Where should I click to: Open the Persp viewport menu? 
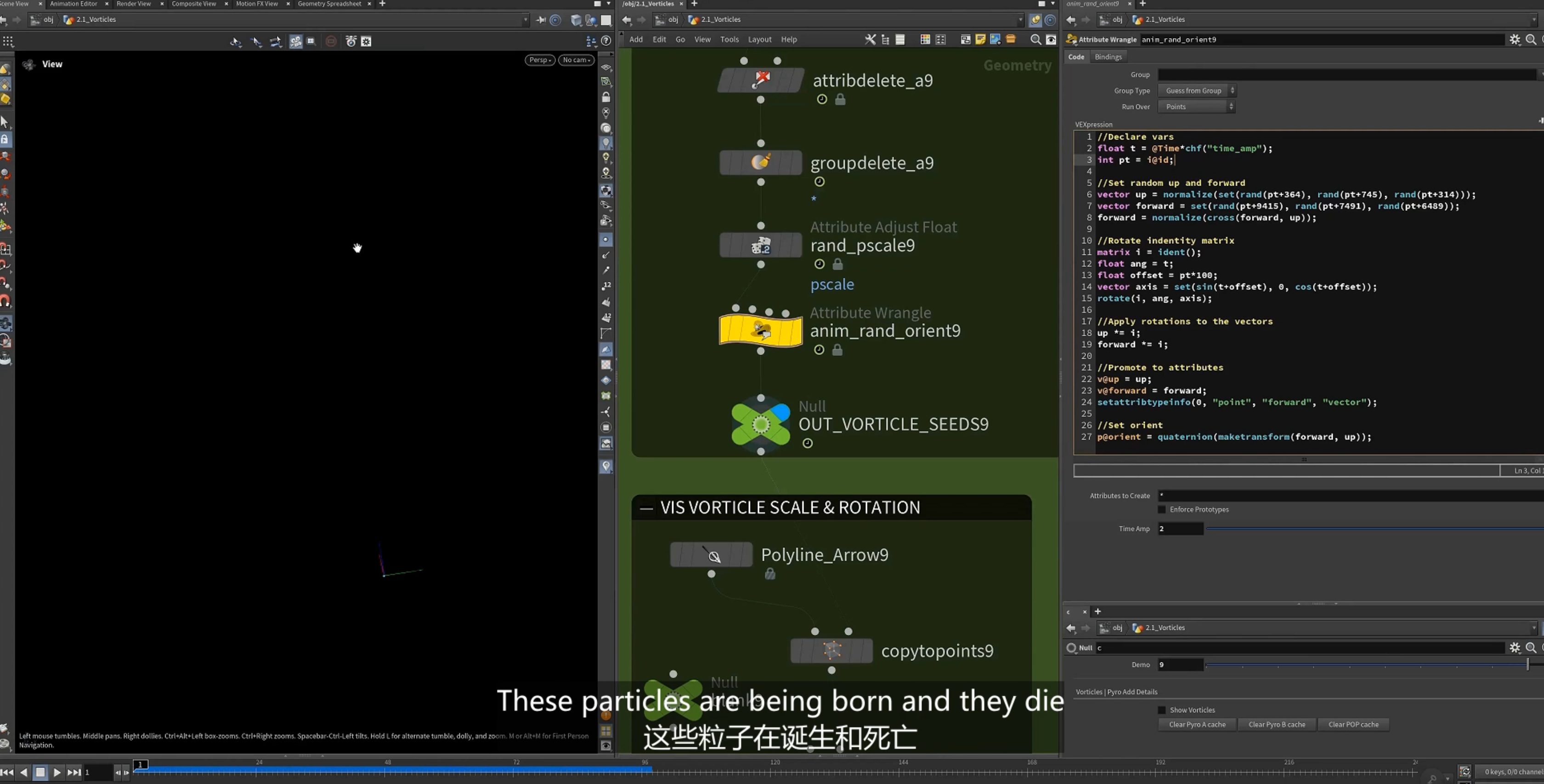tap(539, 60)
